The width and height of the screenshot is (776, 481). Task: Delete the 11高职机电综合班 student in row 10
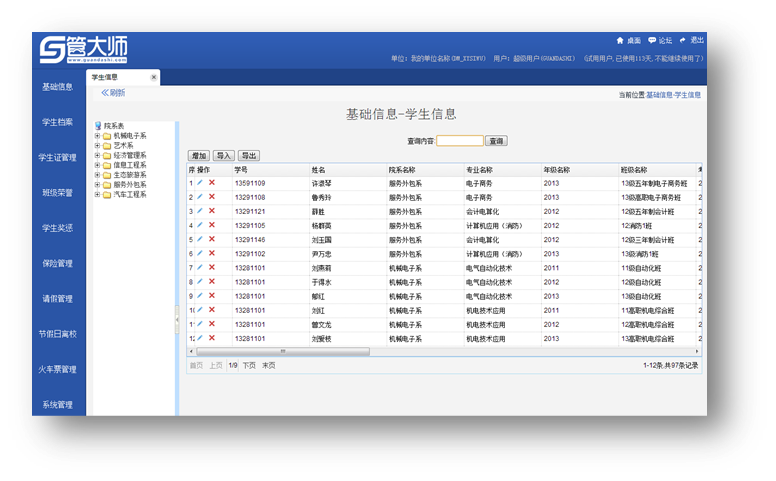(212, 310)
